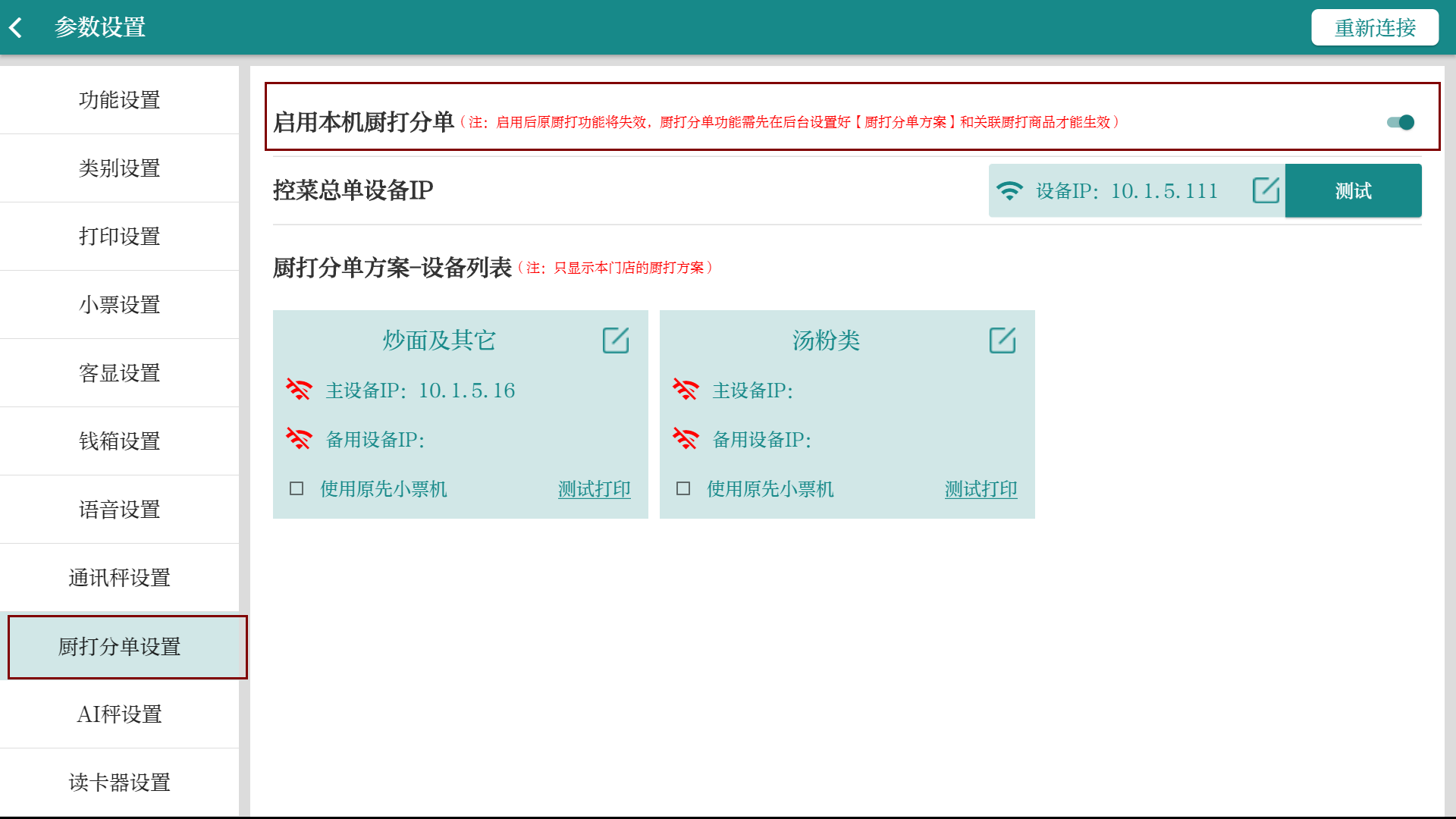The width and height of the screenshot is (1456, 819).
Task: Edit the 汤粉类 scheme card
Action: pyautogui.click(x=1002, y=340)
